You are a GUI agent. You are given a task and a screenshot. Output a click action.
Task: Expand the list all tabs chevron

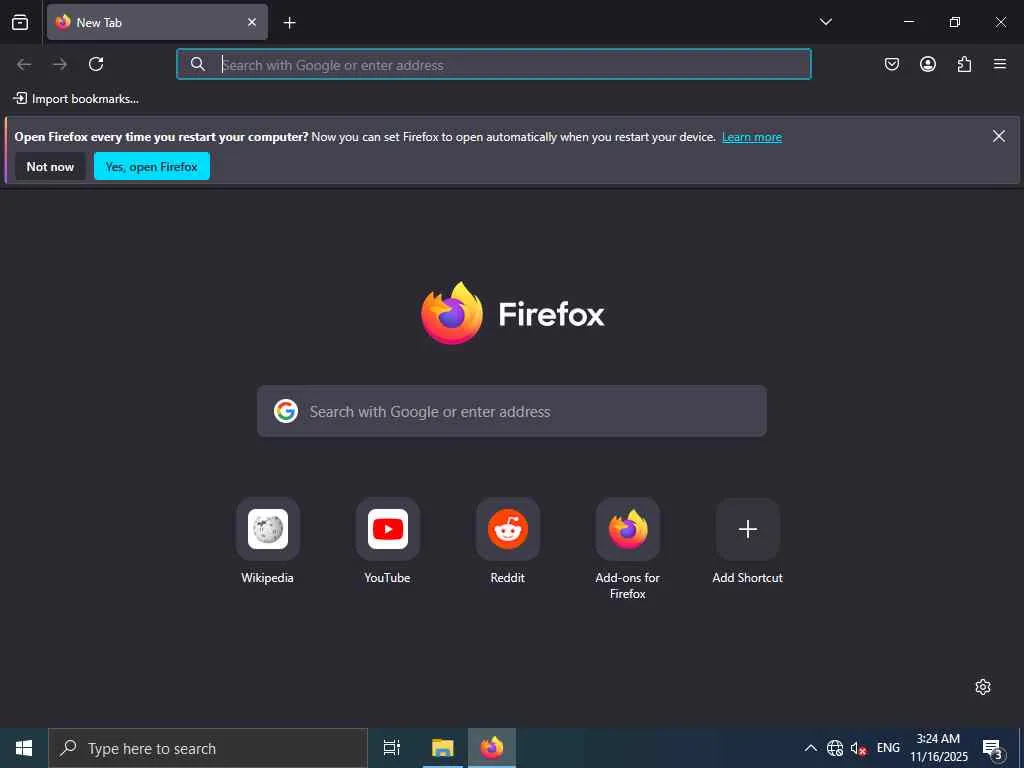coord(825,22)
